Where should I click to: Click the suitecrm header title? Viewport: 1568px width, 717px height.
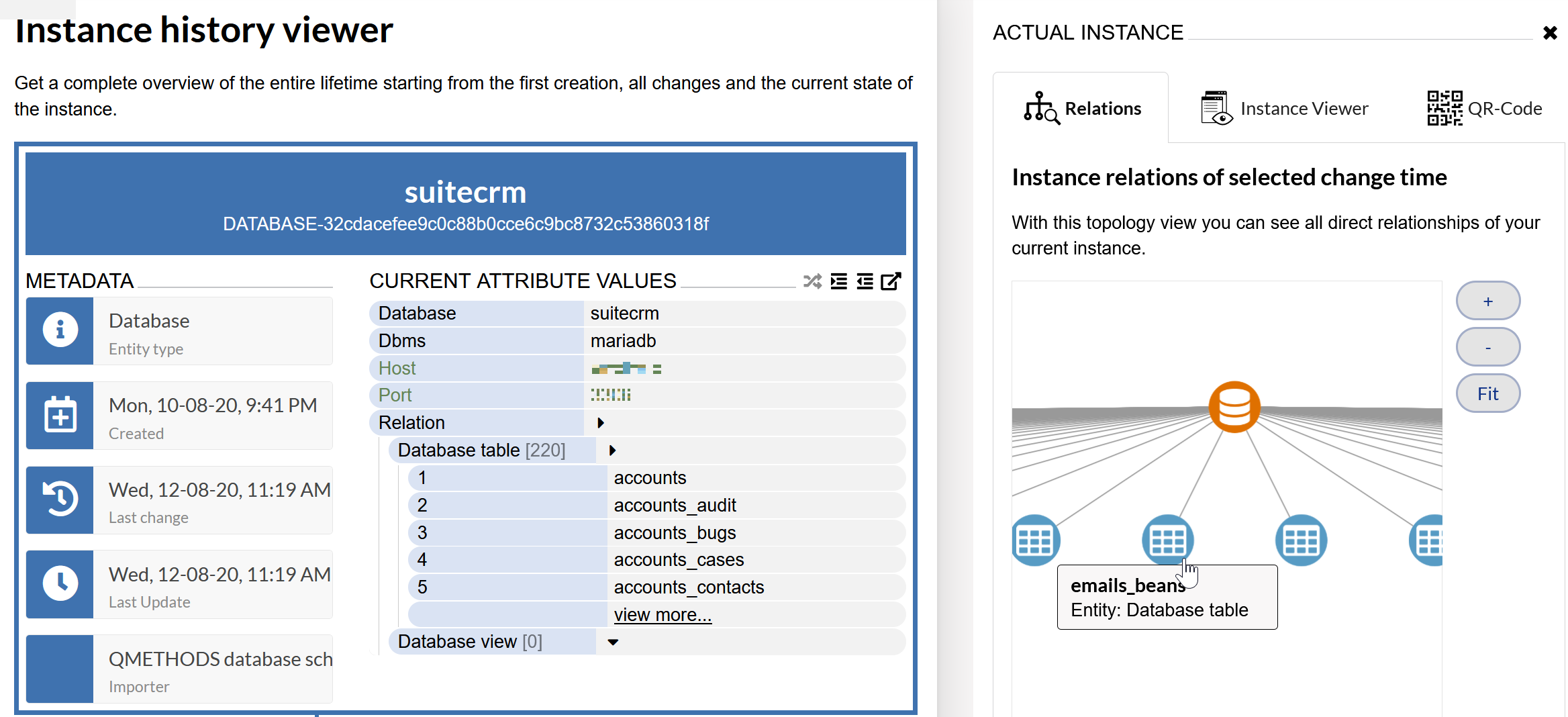(465, 192)
